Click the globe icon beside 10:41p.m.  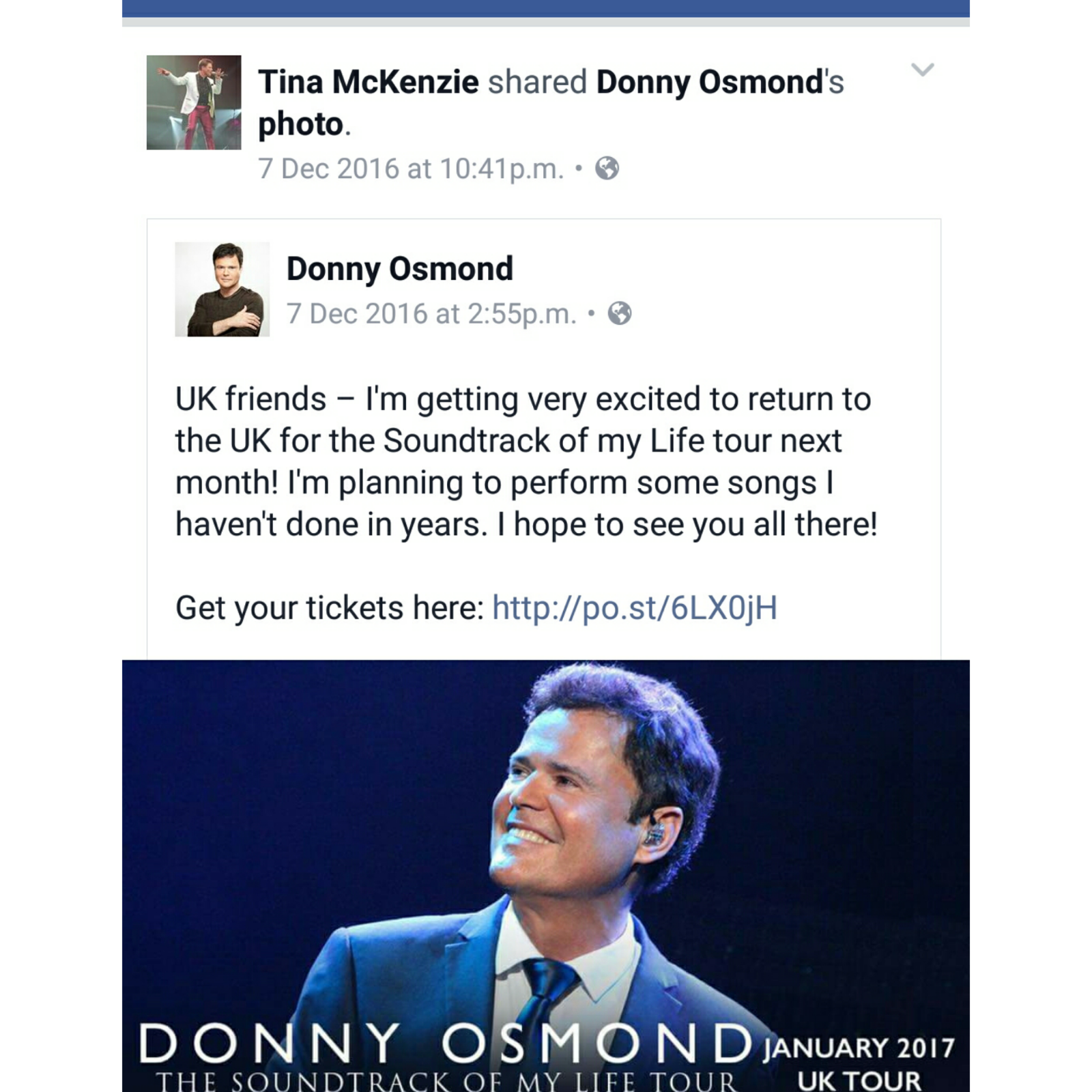(607, 168)
